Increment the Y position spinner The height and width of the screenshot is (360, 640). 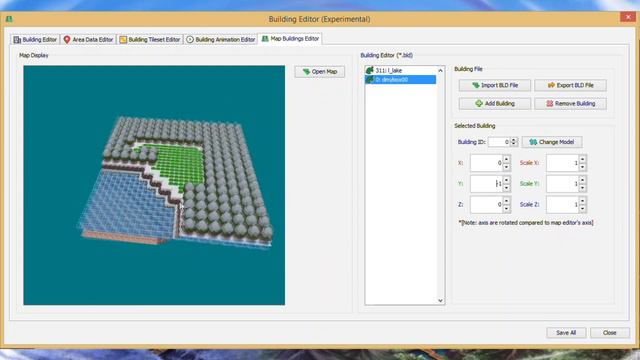pyautogui.click(x=507, y=180)
